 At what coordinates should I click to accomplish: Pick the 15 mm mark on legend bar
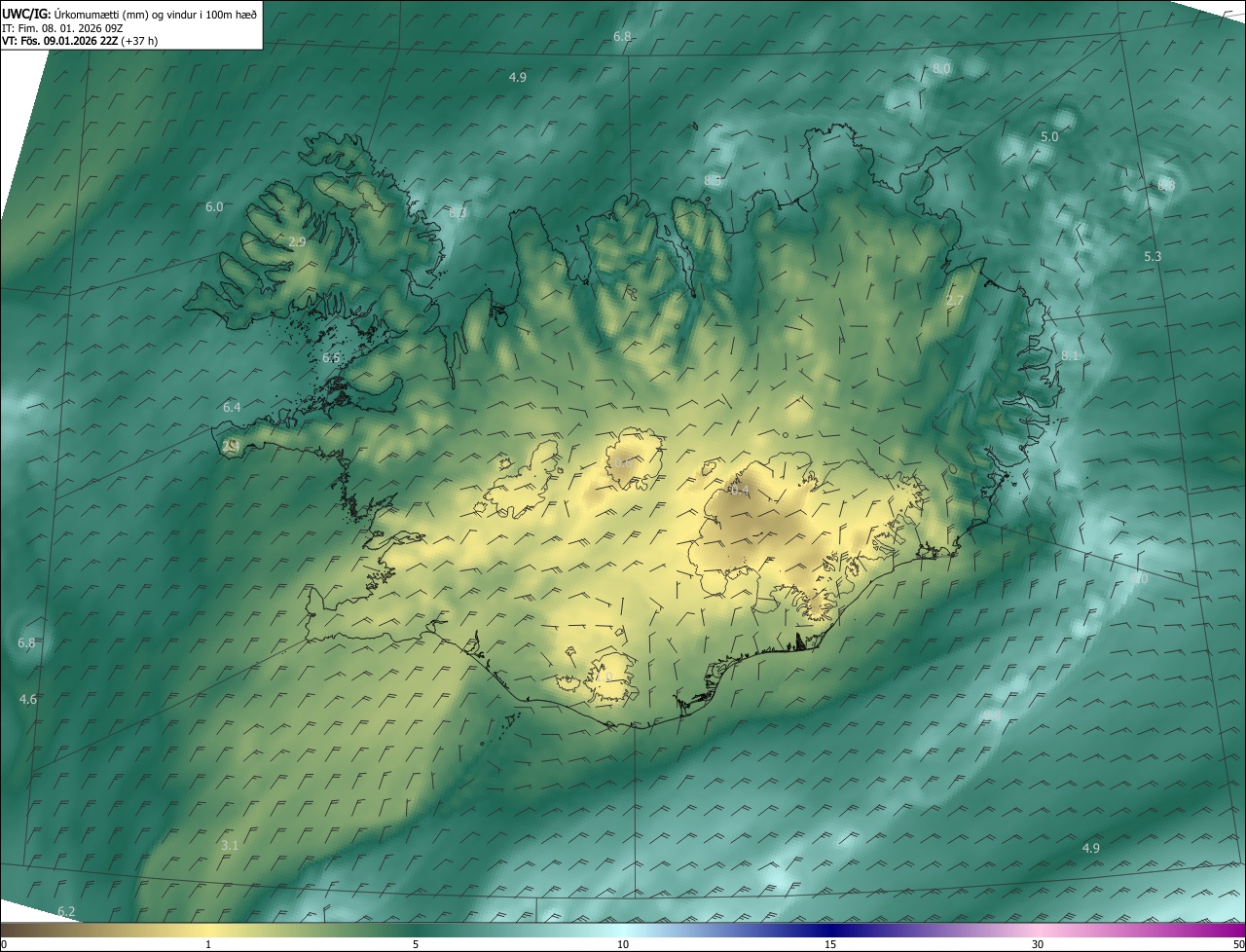(830, 943)
